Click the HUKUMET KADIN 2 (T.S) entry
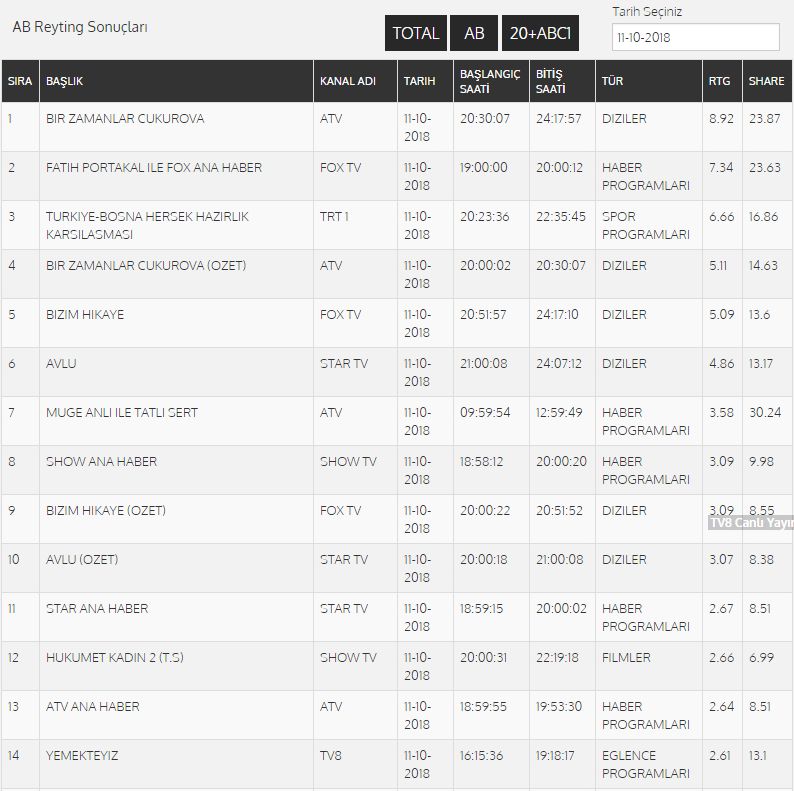This screenshot has width=794, height=791. coord(115,657)
